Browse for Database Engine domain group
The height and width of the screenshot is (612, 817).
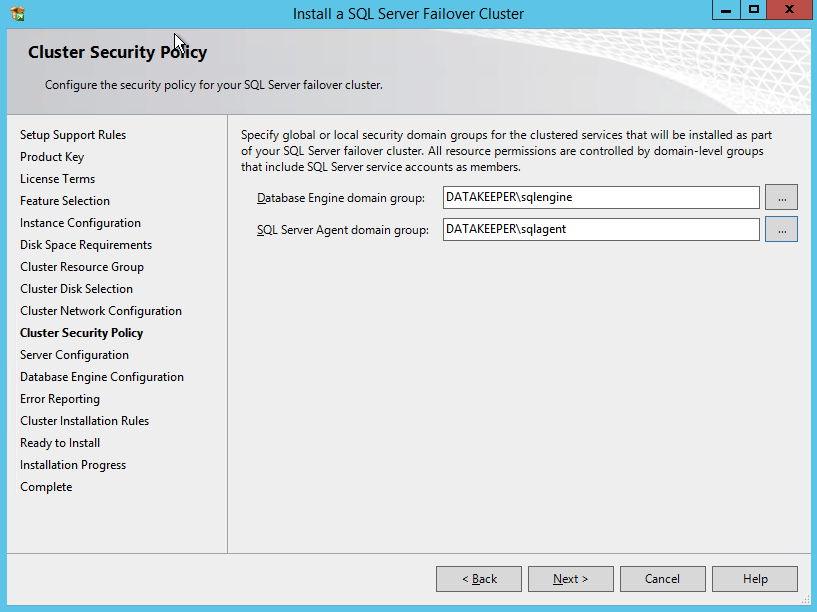(x=781, y=197)
